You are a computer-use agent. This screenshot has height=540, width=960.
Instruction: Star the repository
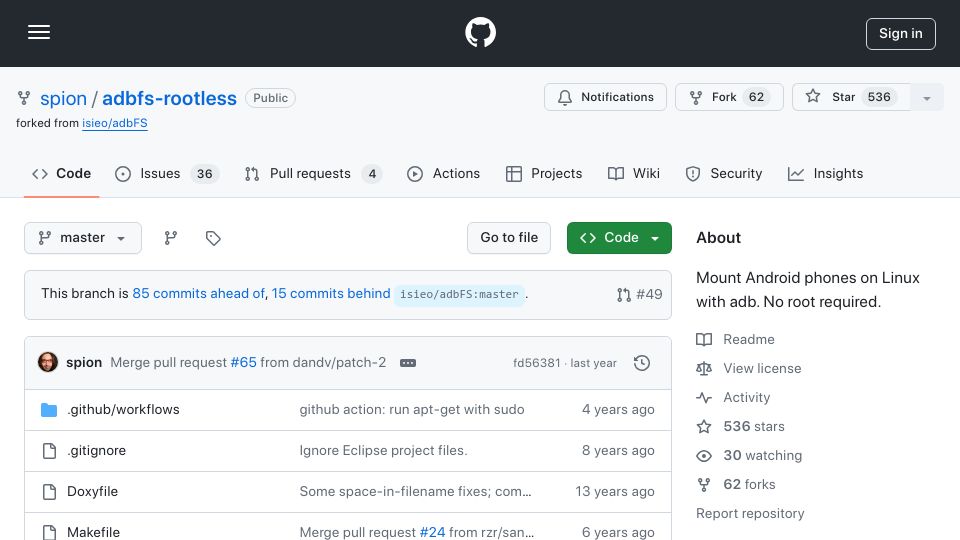click(850, 97)
